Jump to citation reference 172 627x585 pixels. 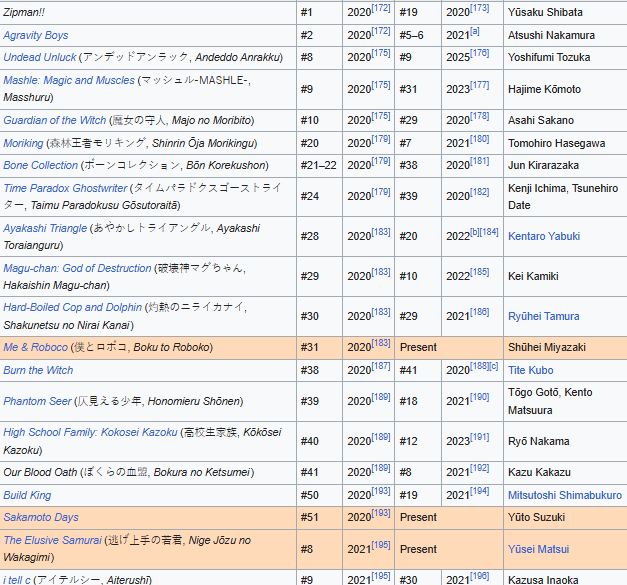(381, 9)
